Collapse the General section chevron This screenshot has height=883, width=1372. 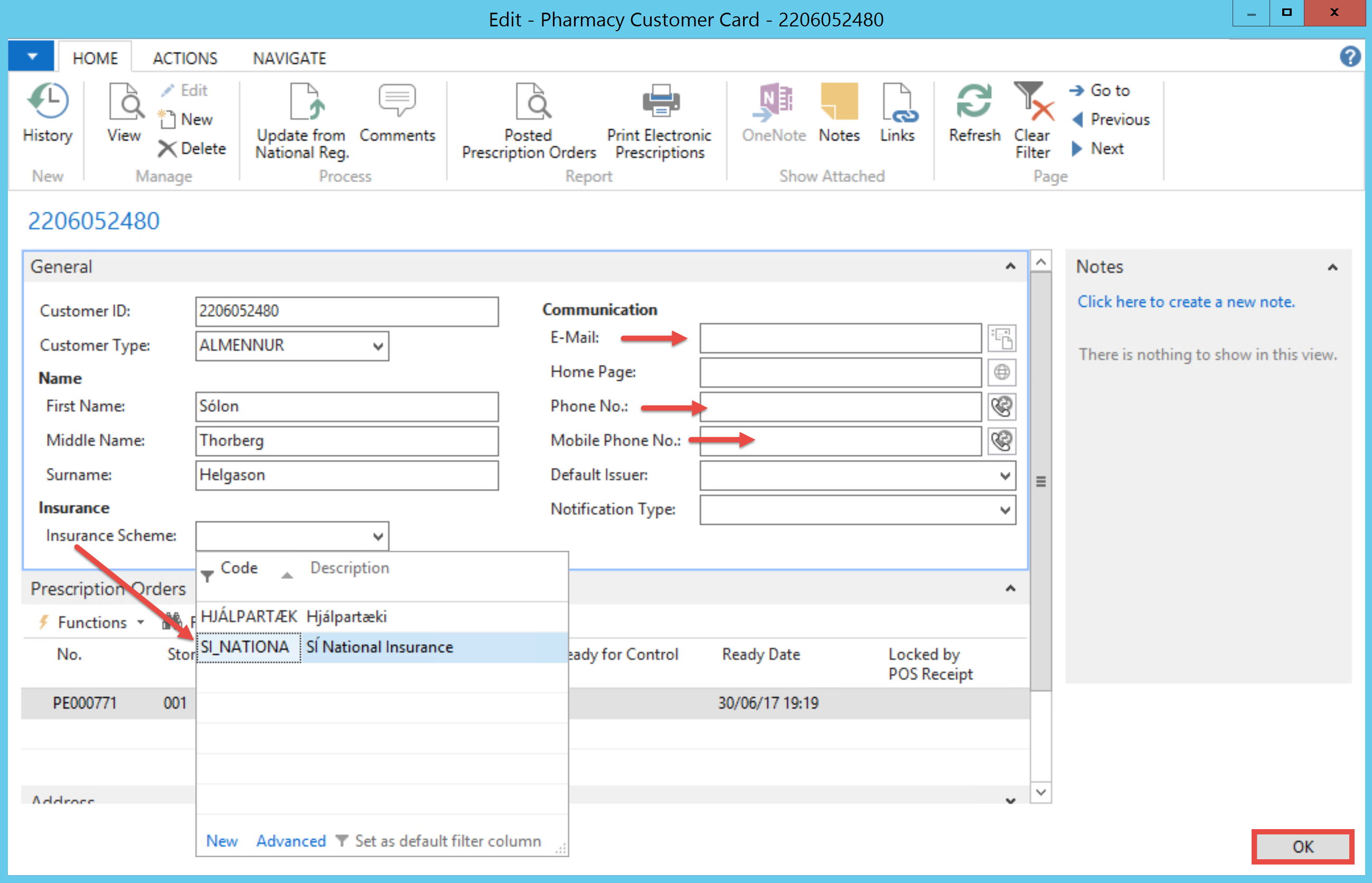tap(1010, 267)
